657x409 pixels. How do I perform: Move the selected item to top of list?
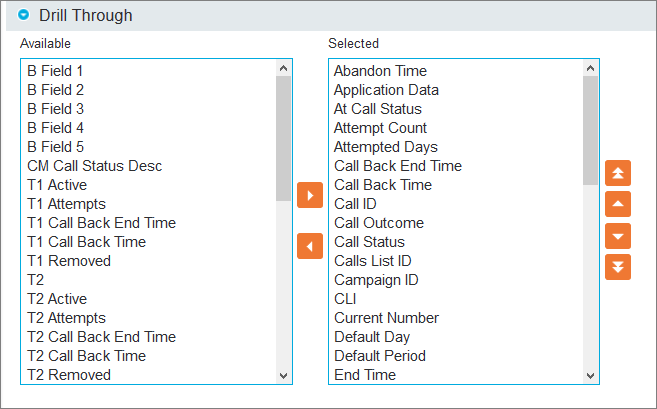(x=618, y=173)
